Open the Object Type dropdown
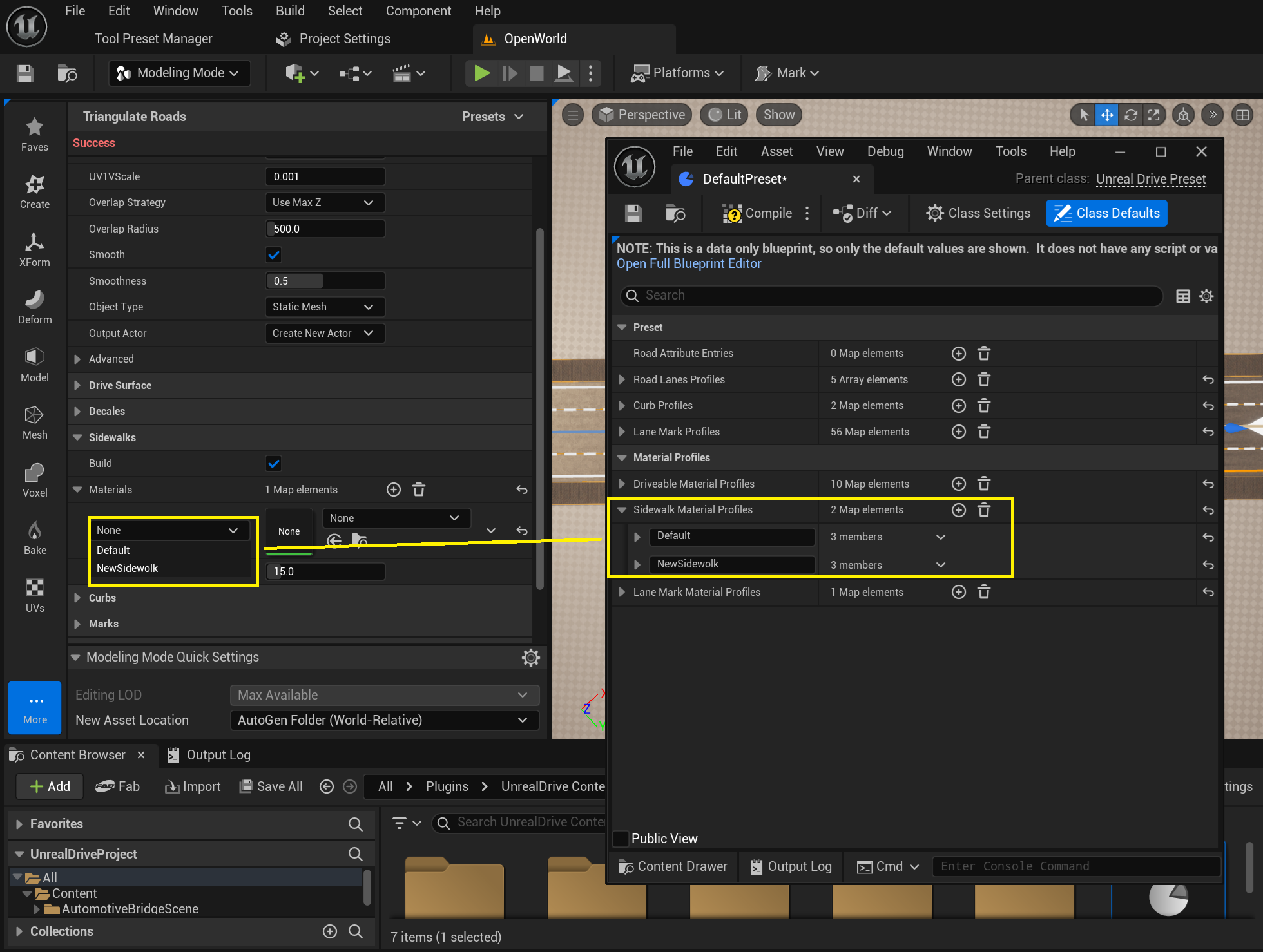 point(325,307)
